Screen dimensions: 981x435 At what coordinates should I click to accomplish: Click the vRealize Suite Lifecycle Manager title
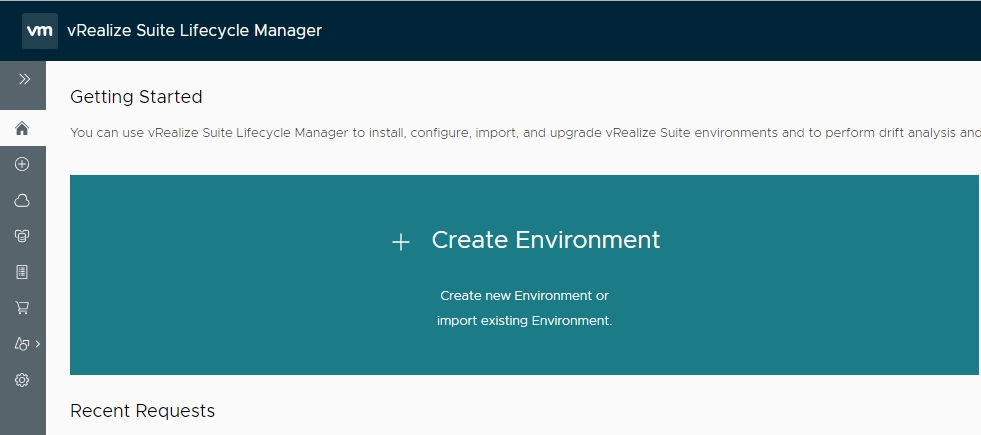coord(194,30)
